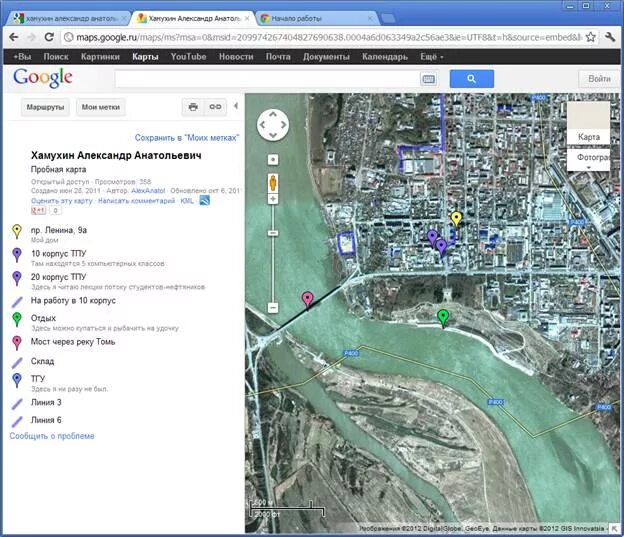Click the blue pin icon beside ТГУ
This screenshot has height=537, width=624.
pyautogui.click(x=17, y=381)
